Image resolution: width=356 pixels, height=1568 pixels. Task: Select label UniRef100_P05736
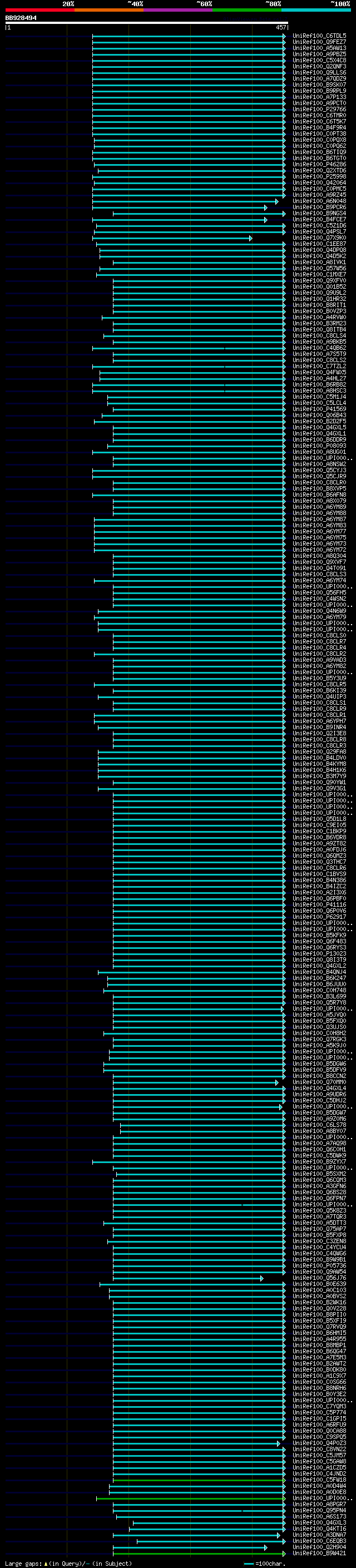[319, 1266]
